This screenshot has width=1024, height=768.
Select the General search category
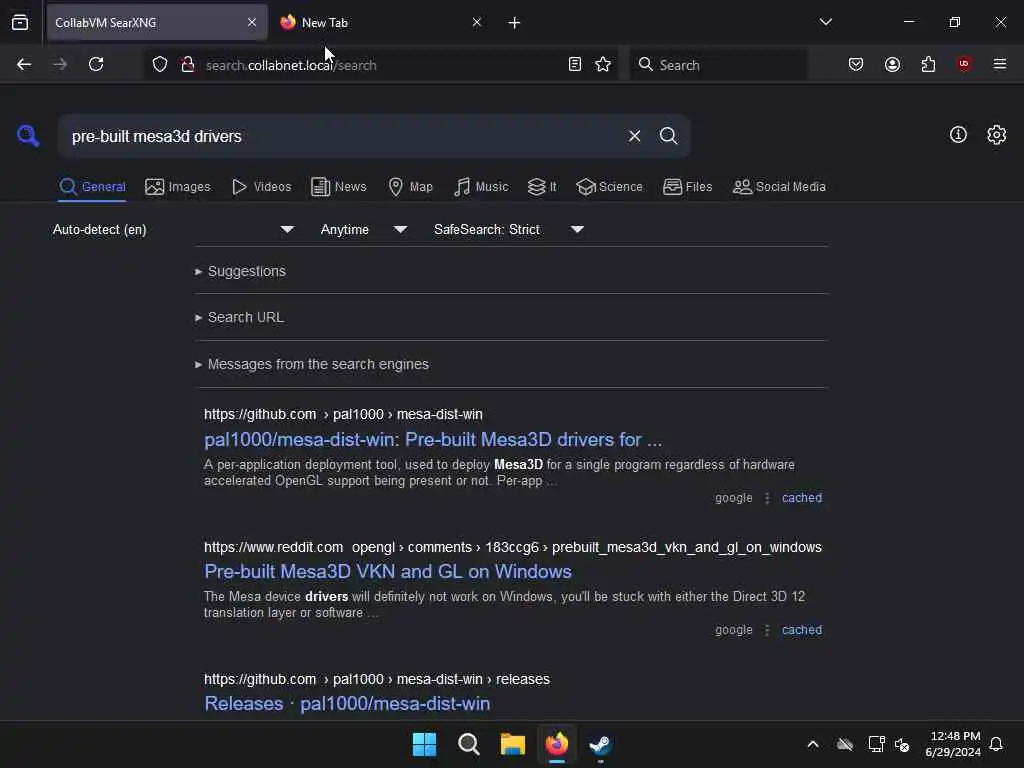(92, 187)
